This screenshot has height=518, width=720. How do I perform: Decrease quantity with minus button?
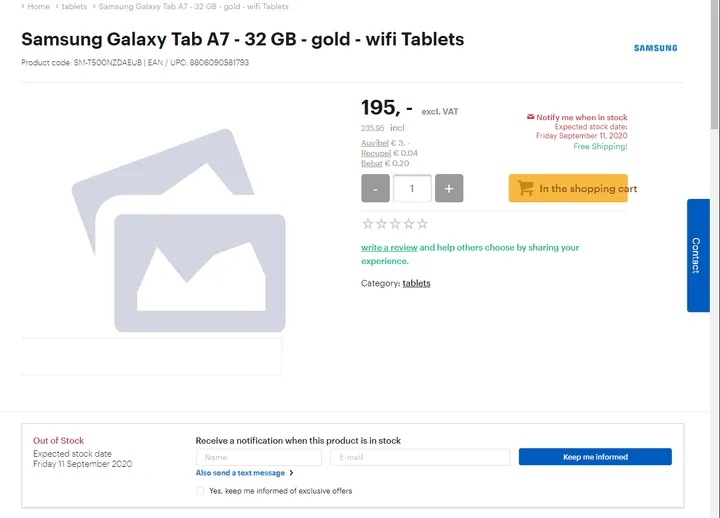click(x=375, y=188)
